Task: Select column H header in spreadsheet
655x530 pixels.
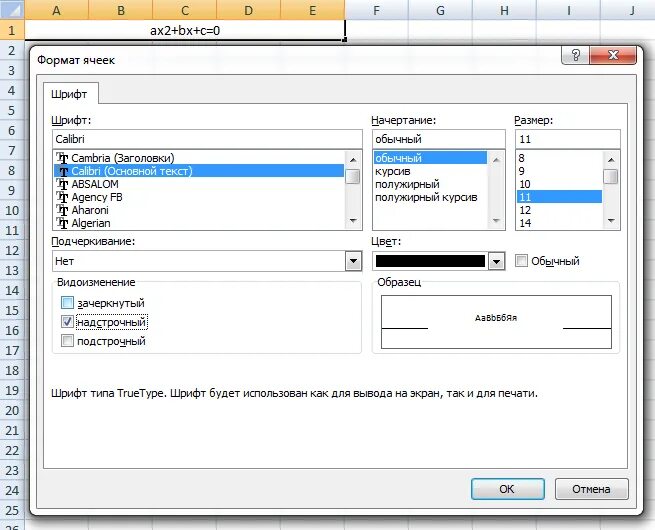Action: point(505,10)
